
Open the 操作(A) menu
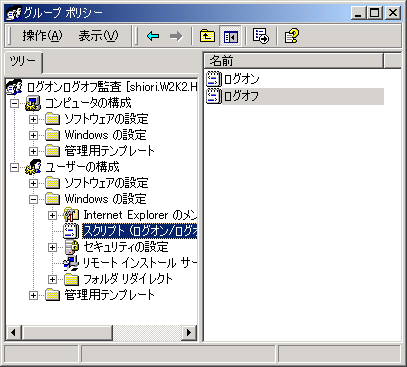(42, 36)
